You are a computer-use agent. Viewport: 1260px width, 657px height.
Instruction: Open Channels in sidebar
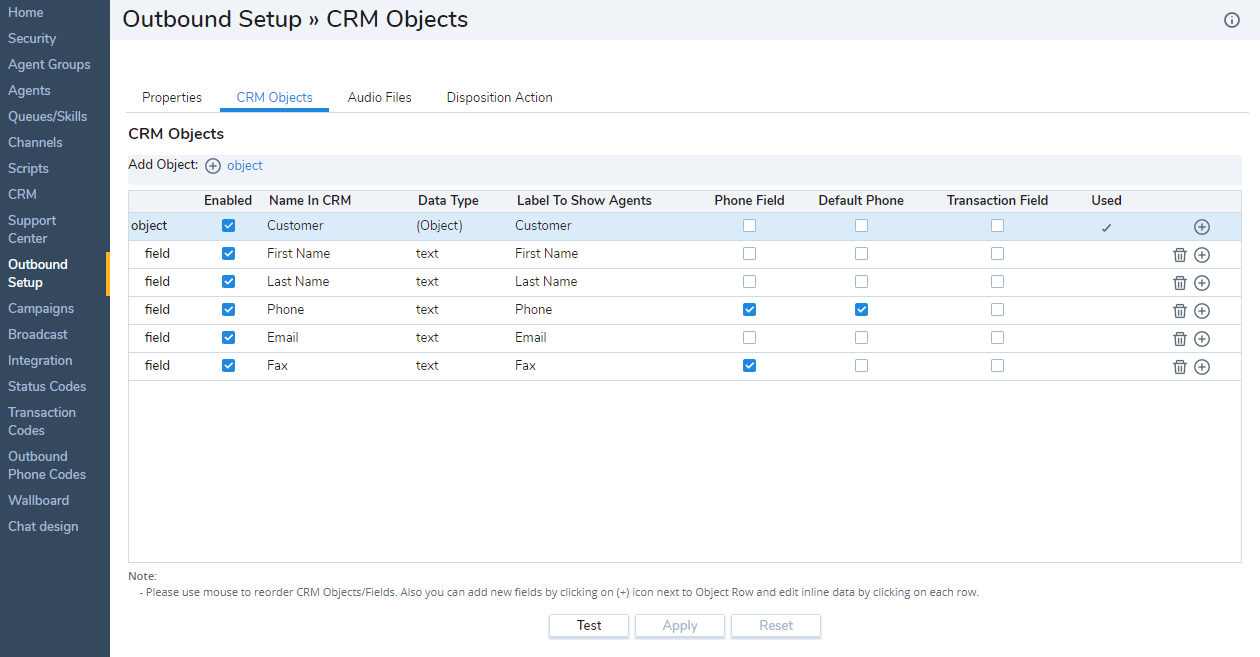[35, 142]
